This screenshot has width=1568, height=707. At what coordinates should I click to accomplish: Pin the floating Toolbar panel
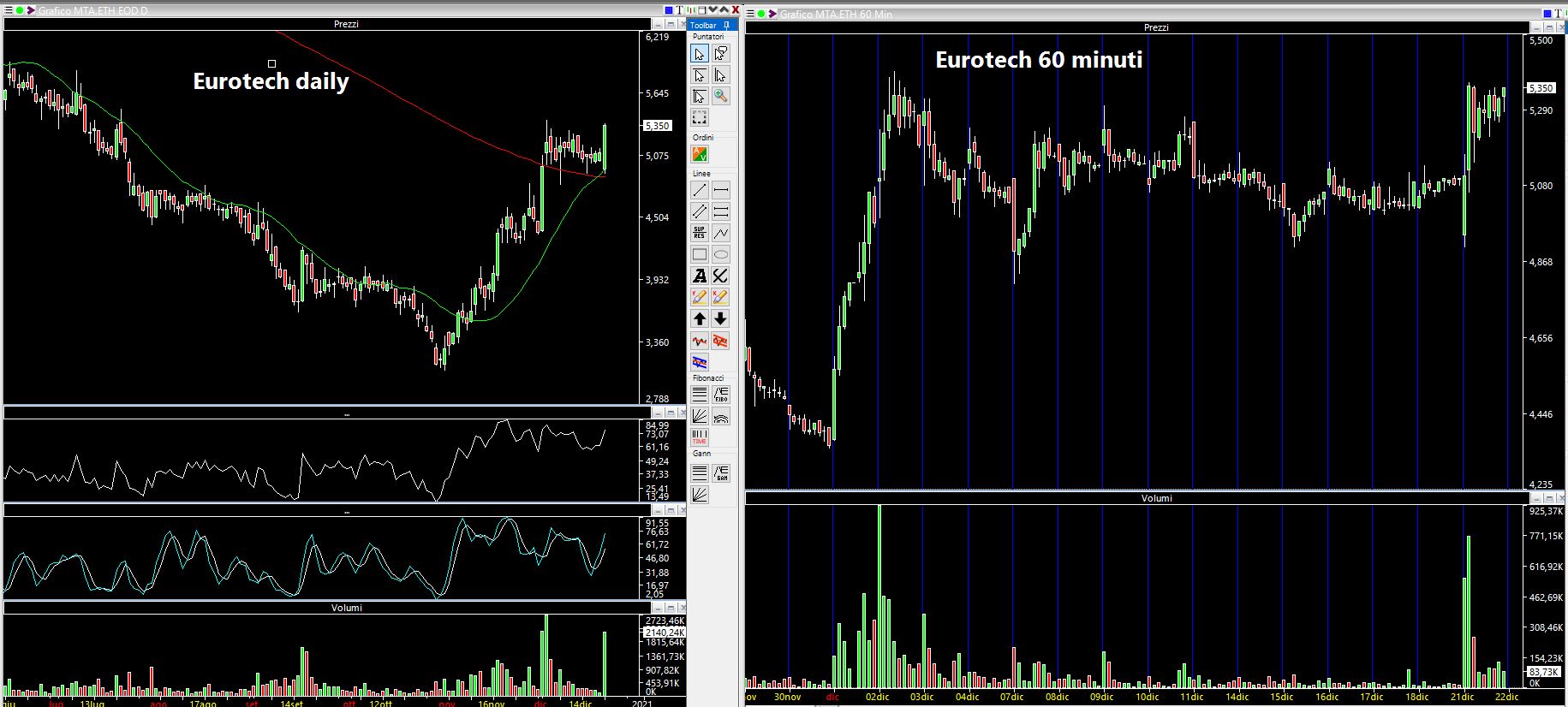tap(727, 26)
